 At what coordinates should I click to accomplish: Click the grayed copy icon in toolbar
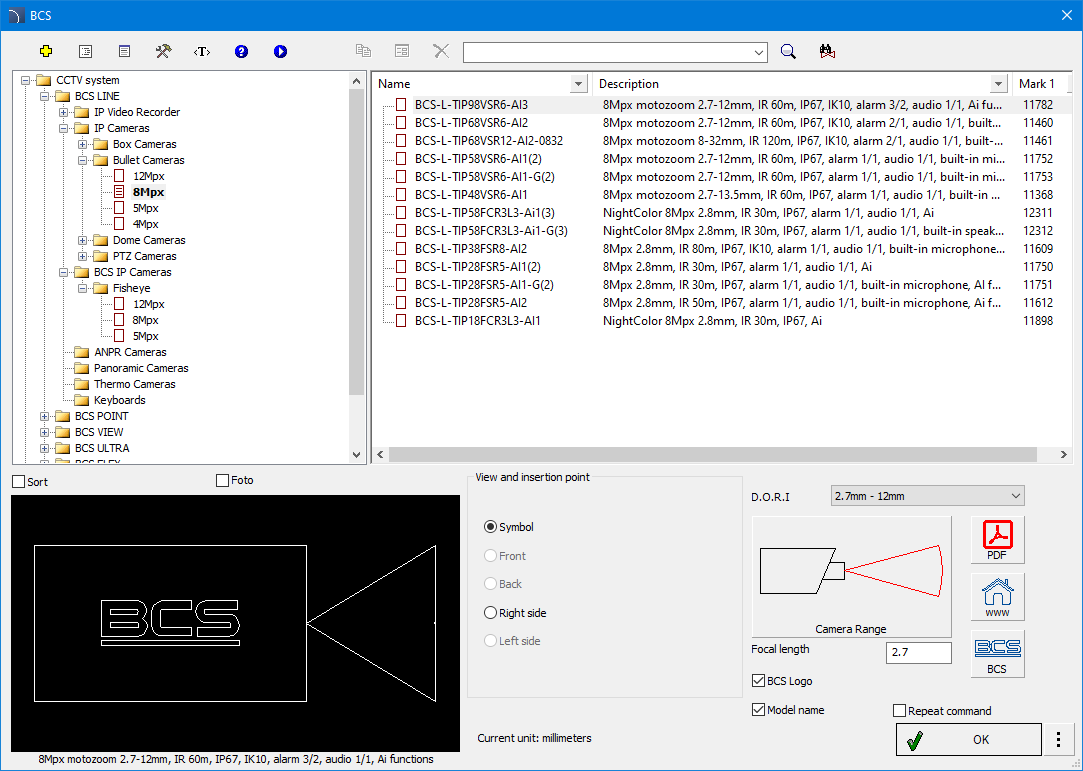[x=363, y=51]
